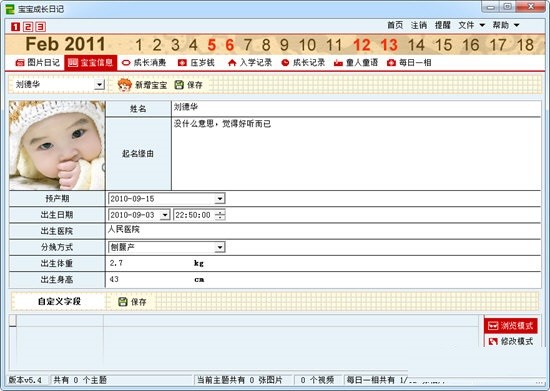
Task: Select day 5 in the calendar strip
Action: pyautogui.click(x=212, y=45)
